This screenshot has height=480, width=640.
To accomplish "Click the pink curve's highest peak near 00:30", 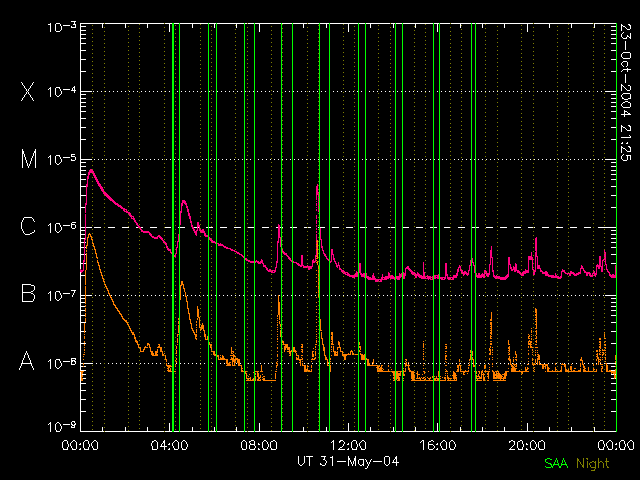I will 91,170.
